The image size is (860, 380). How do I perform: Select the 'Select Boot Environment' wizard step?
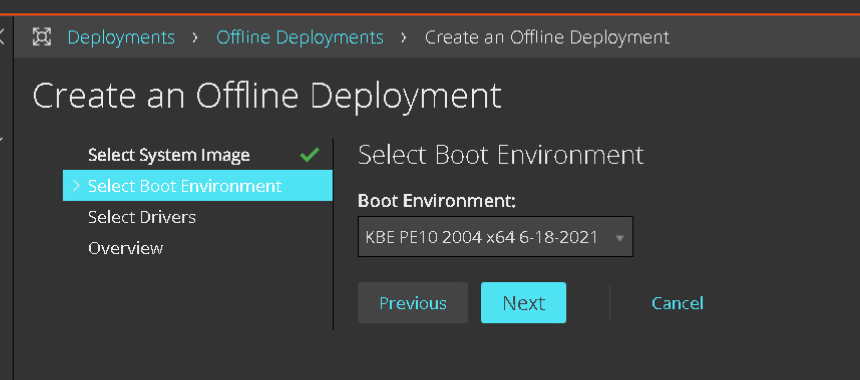point(197,186)
